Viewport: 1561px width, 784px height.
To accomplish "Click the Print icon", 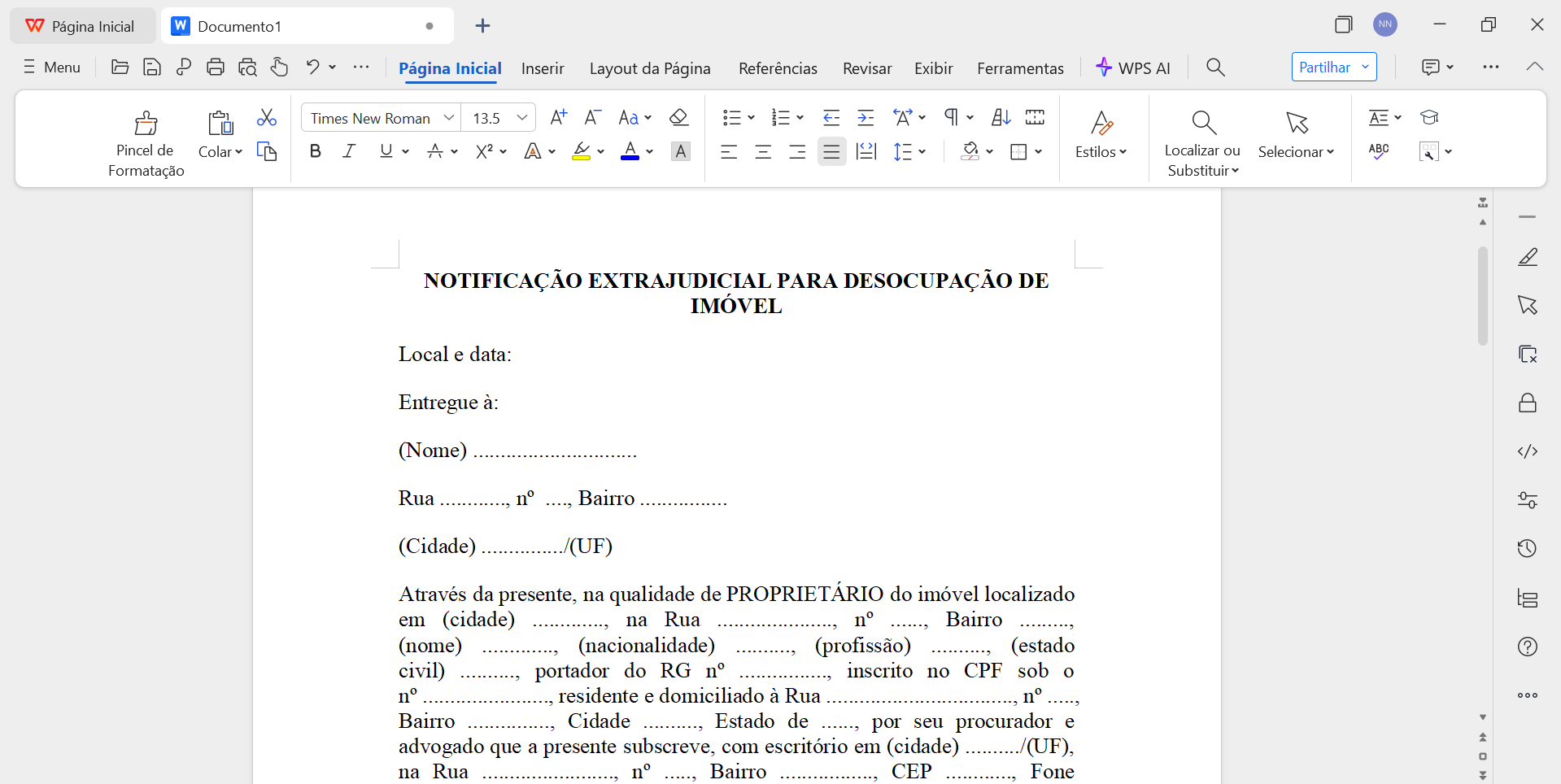I will tap(215, 68).
